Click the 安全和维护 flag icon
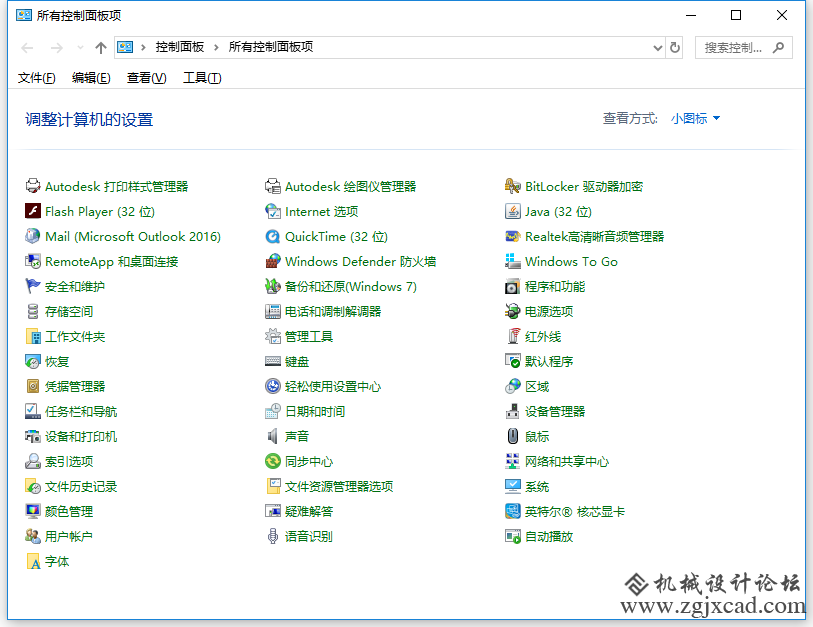The width and height of the screenshot is (813, 627). (33, 286)
